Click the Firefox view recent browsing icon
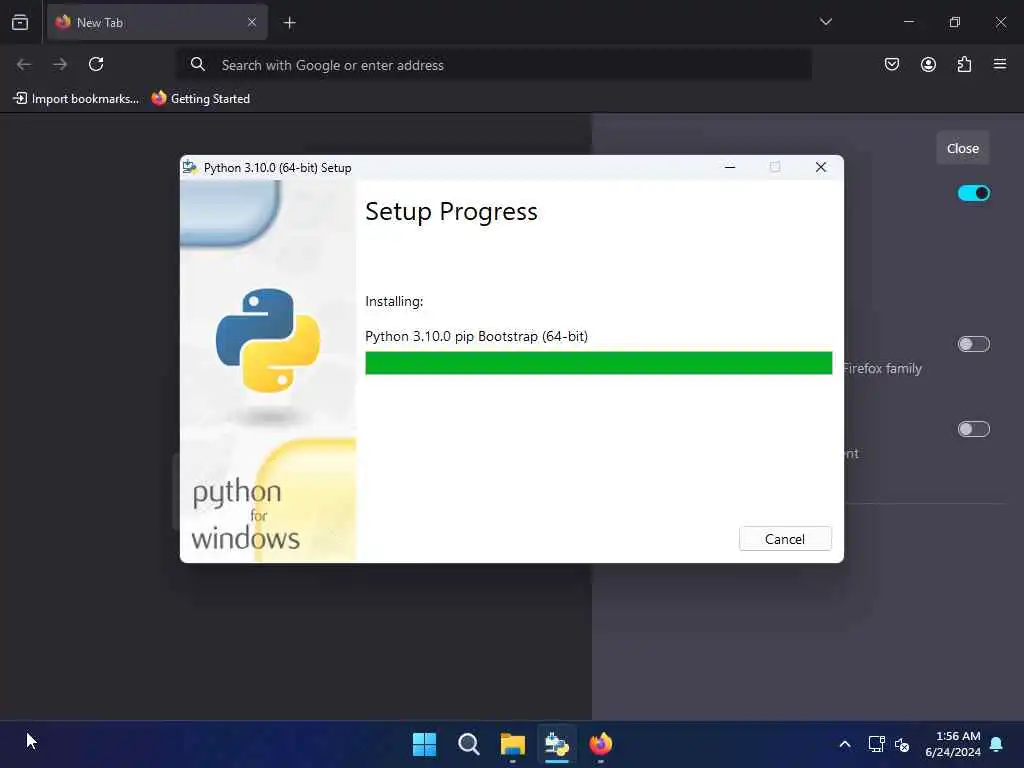This screenshot has width=1024, height=768. point(20,22)
